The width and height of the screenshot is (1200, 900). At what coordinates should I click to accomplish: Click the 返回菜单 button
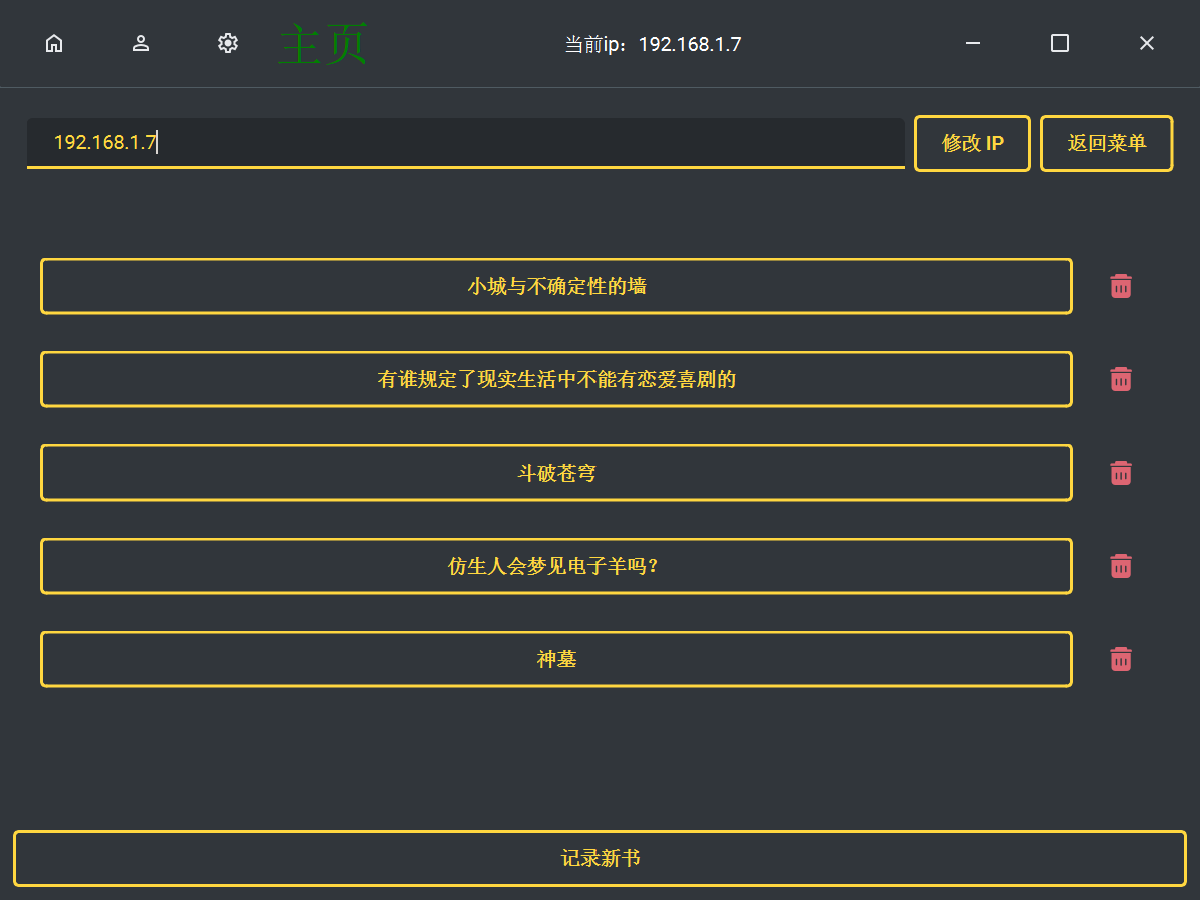pyautogui.click(x=1106, y=143)
